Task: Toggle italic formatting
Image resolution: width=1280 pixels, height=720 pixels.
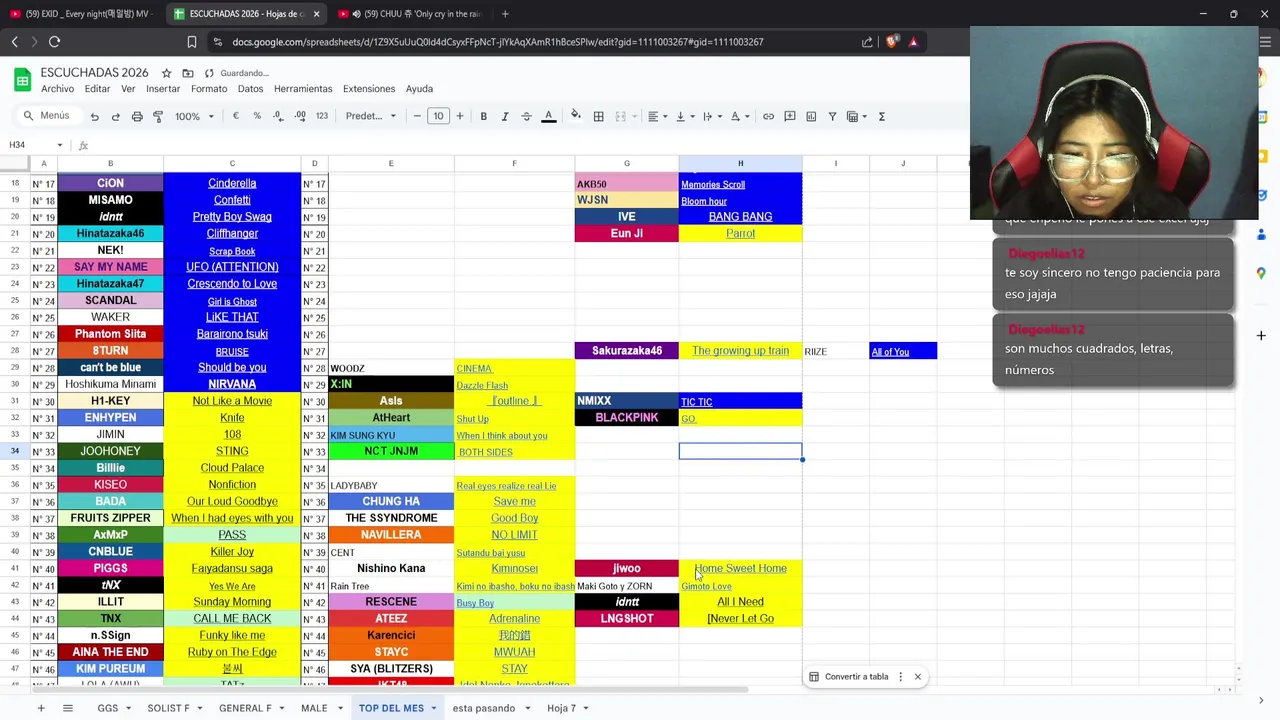Action: tap(505, 116)
